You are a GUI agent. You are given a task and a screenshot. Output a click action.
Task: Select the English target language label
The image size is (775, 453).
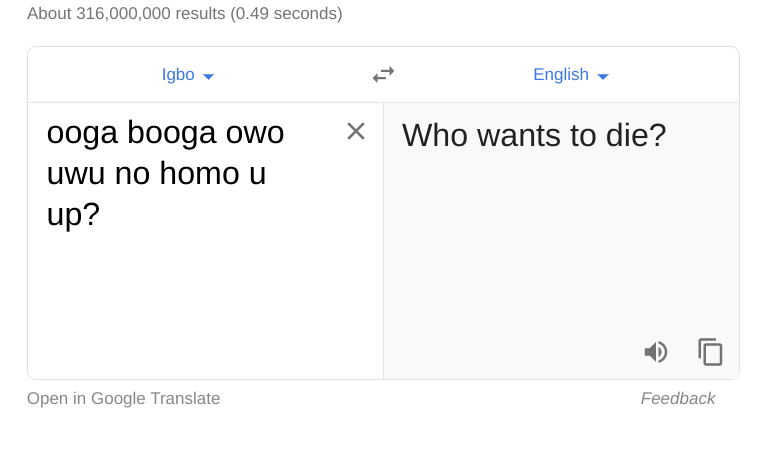click(560, 75)
